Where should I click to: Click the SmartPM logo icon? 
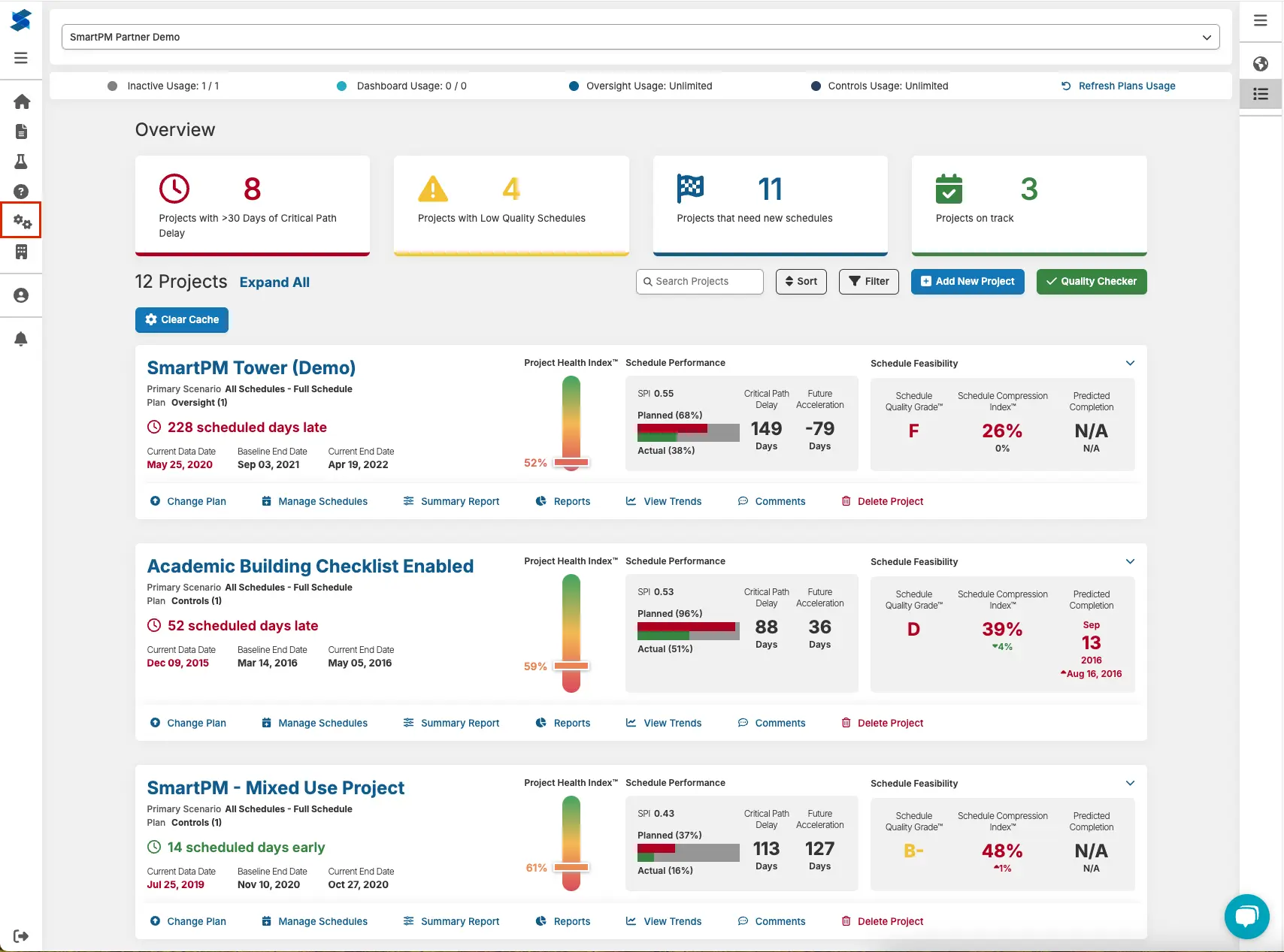21,20
